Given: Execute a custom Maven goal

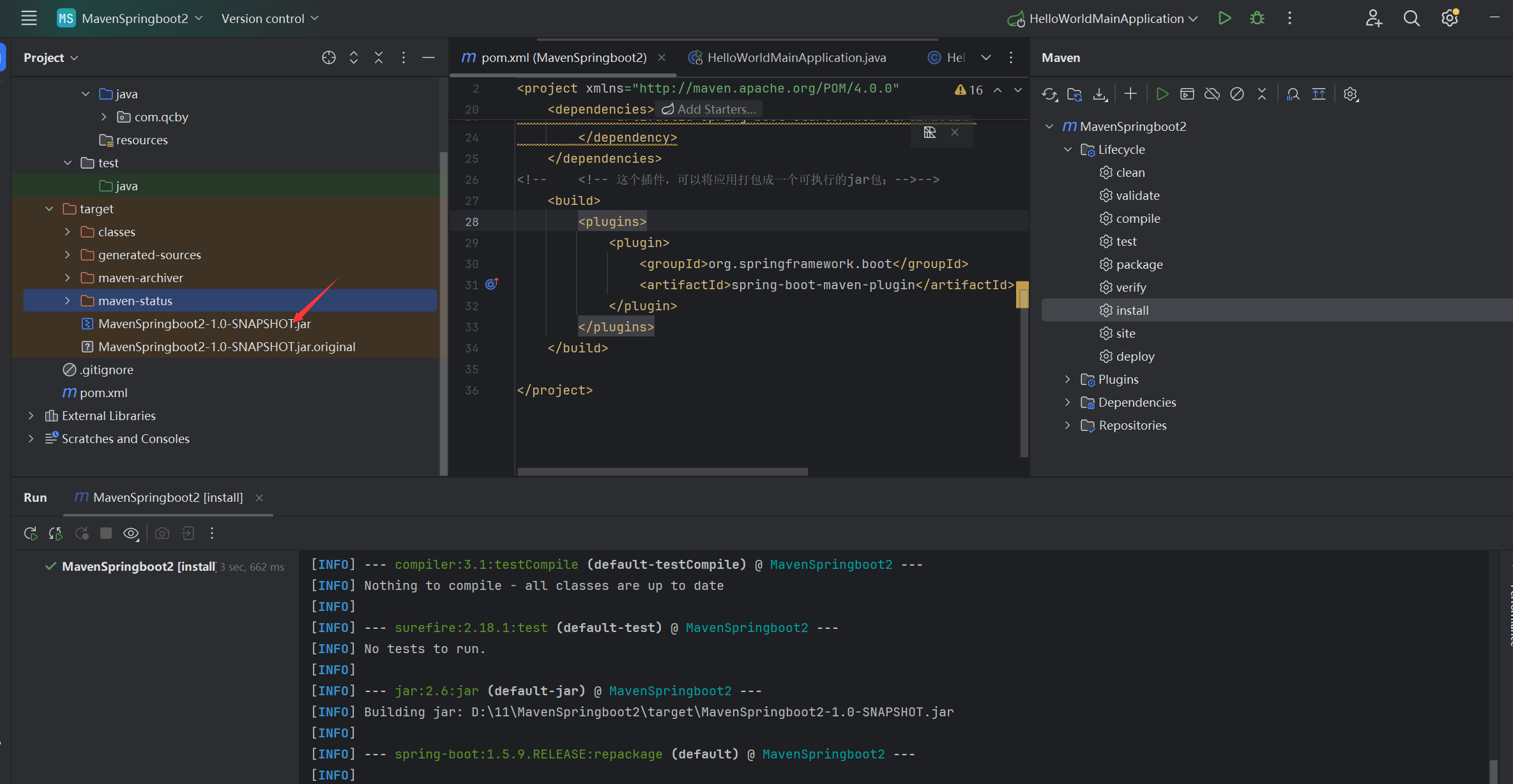Looking at the screenshot, I should point(1130,94).
